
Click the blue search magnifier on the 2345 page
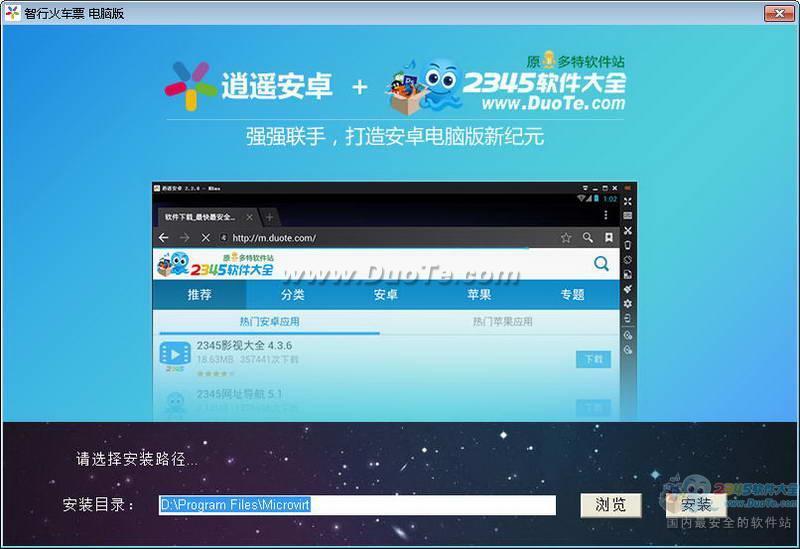pyautogui.click(x=601, y=264)
